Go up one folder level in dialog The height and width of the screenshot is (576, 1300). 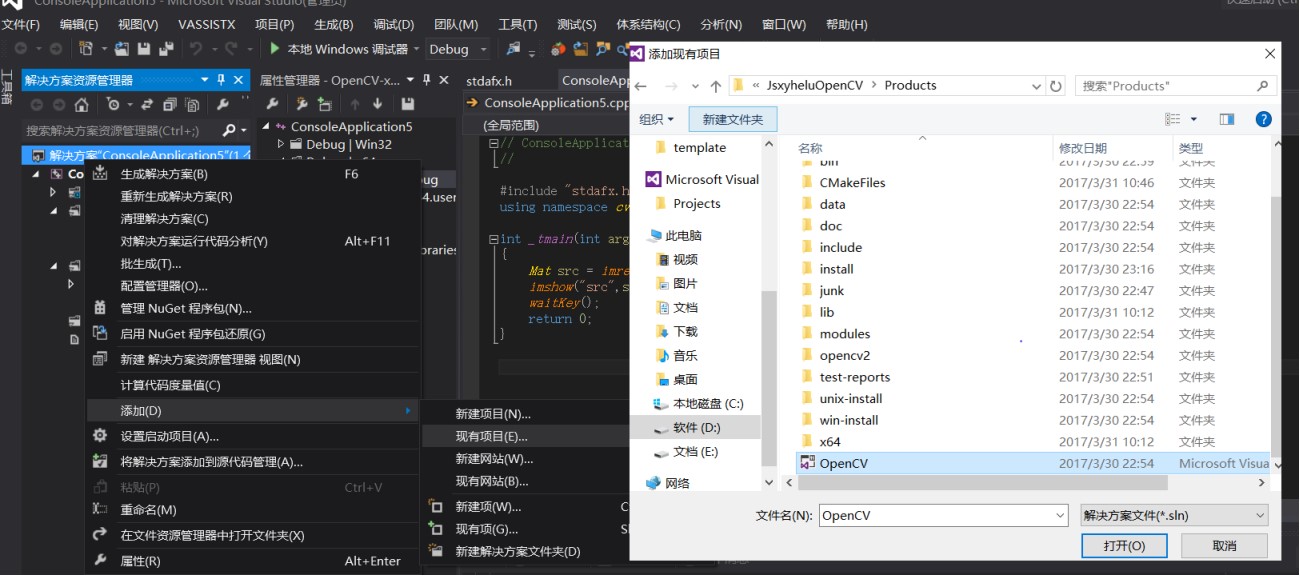click(x=716, y=86)
